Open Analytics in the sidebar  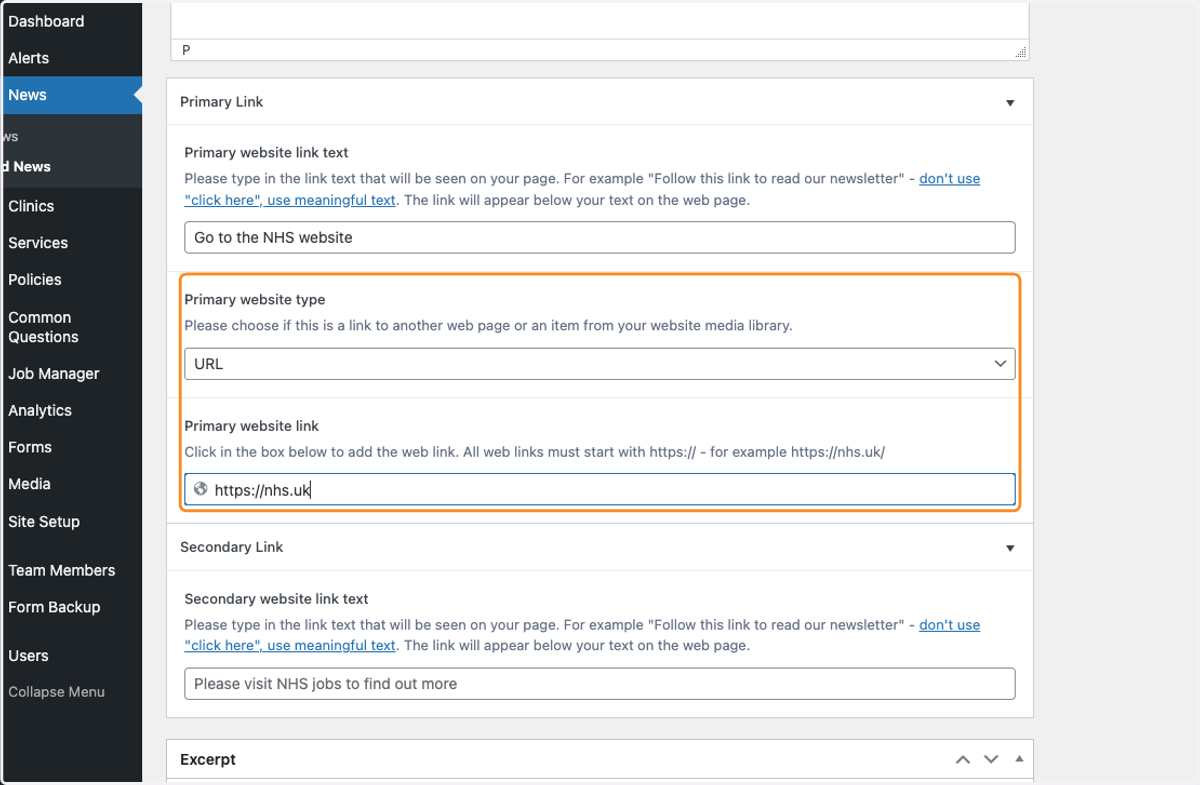(40, 411)
